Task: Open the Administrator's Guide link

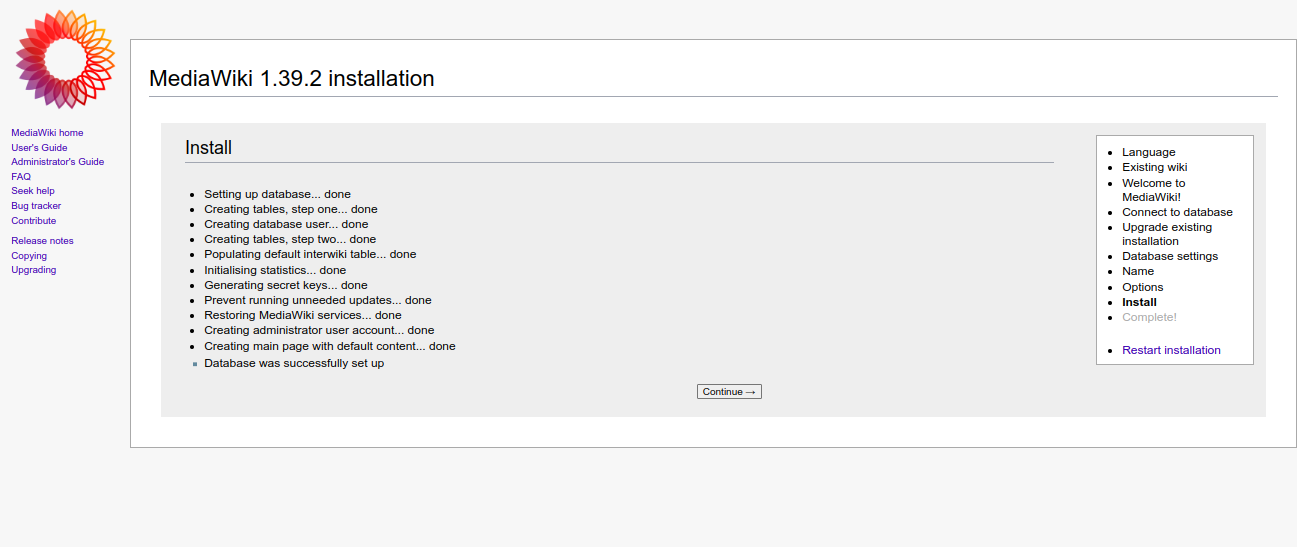Action: click(x=57, y=162)
